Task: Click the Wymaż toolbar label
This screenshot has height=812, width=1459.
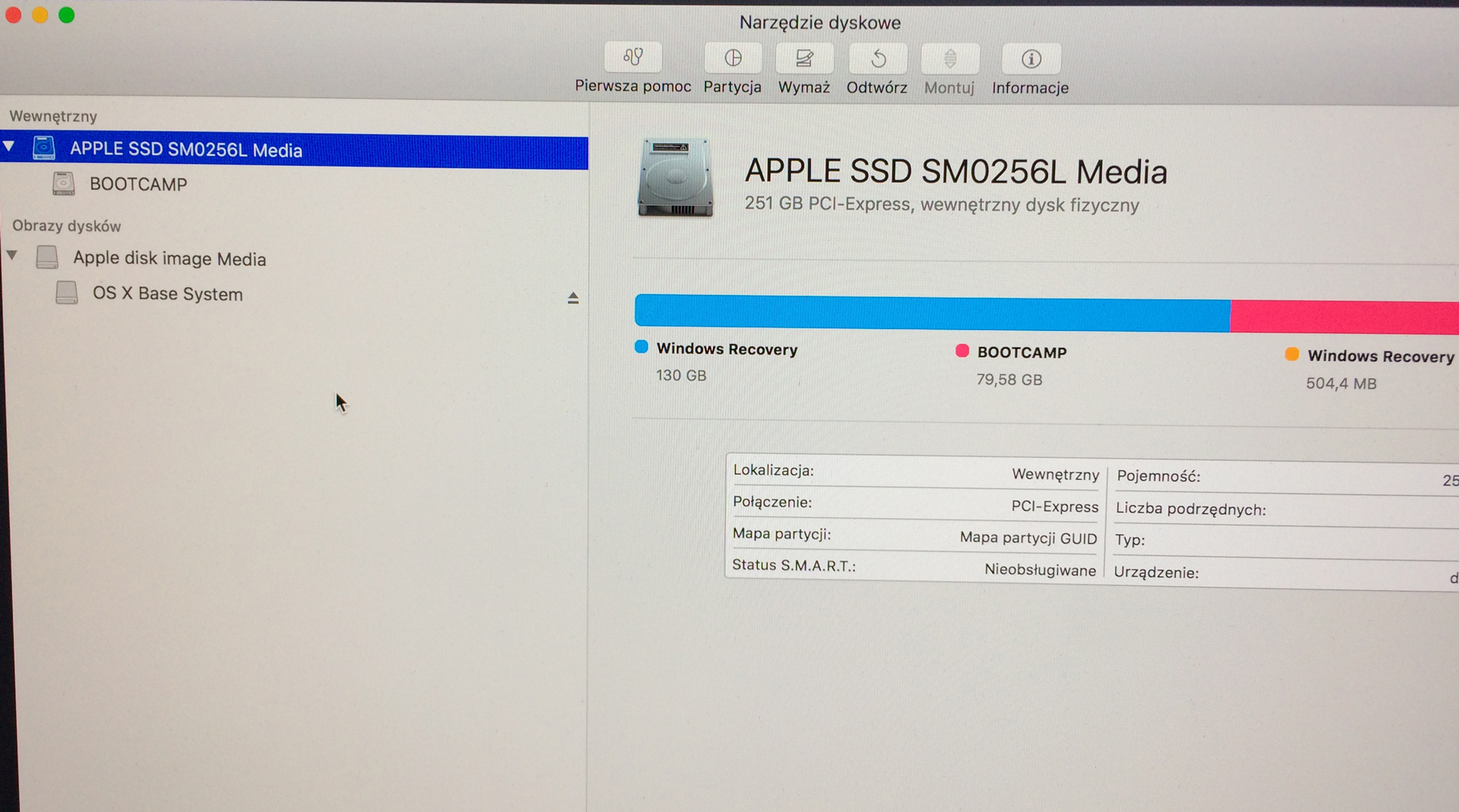Action: point(804,87)
